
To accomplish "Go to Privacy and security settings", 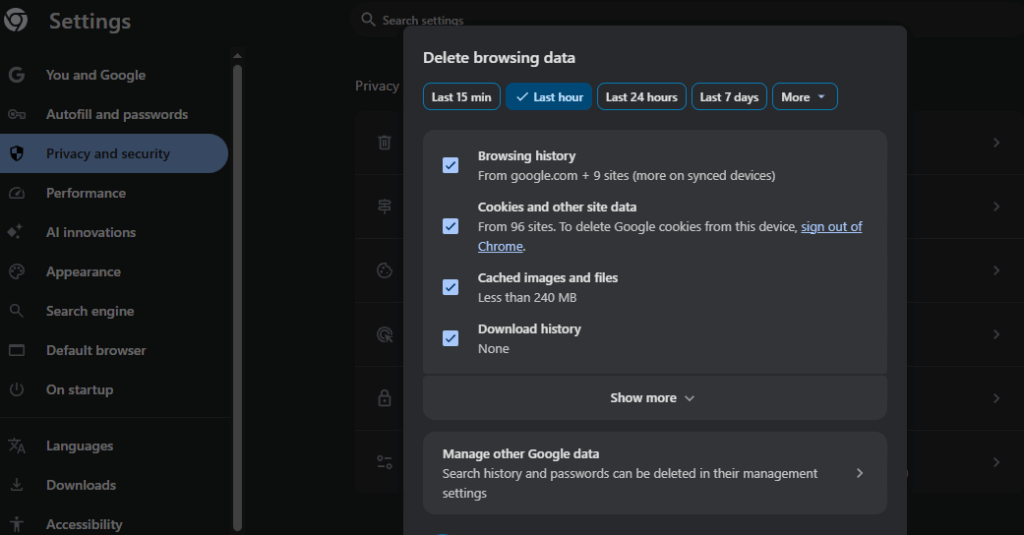I will [114, 154].
